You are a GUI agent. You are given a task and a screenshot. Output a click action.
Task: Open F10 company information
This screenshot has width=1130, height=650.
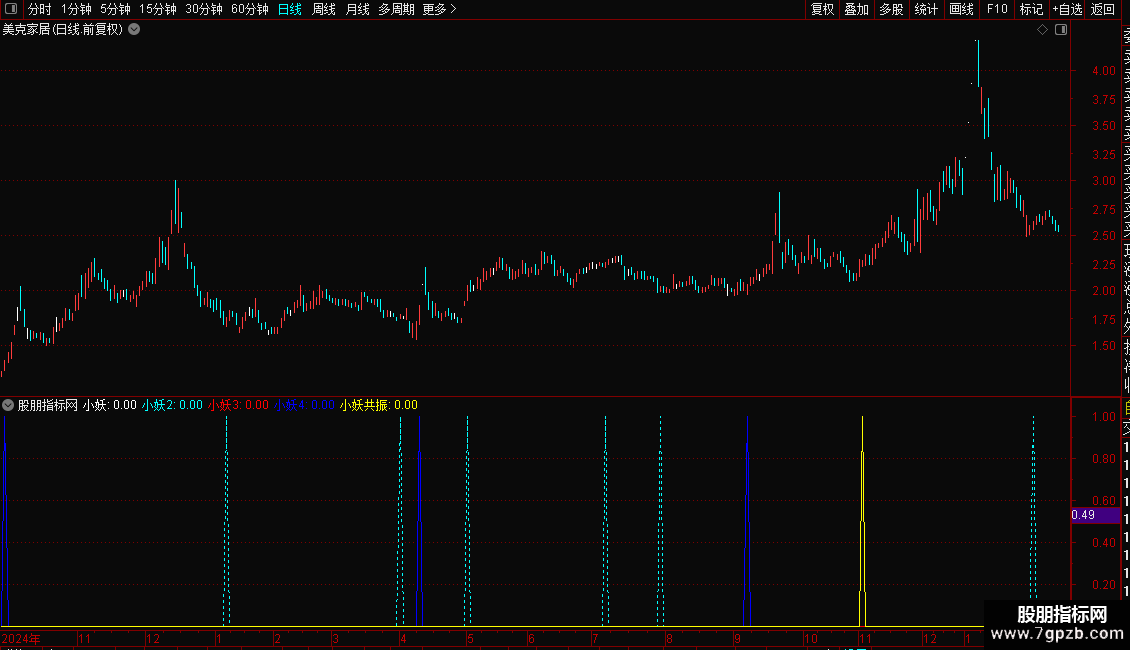(997, 9)
